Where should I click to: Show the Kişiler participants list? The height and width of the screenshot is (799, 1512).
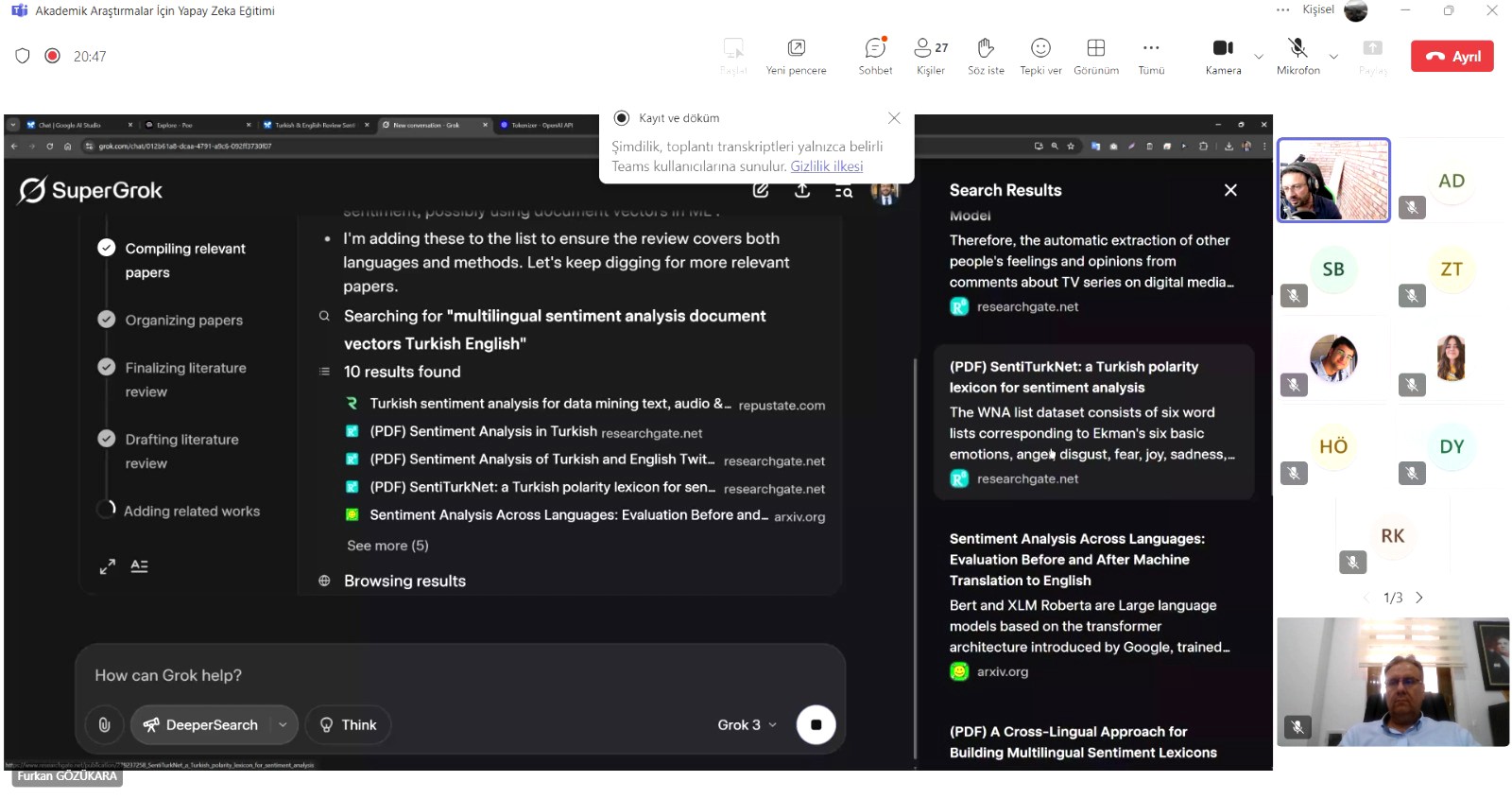pos(931,55)
